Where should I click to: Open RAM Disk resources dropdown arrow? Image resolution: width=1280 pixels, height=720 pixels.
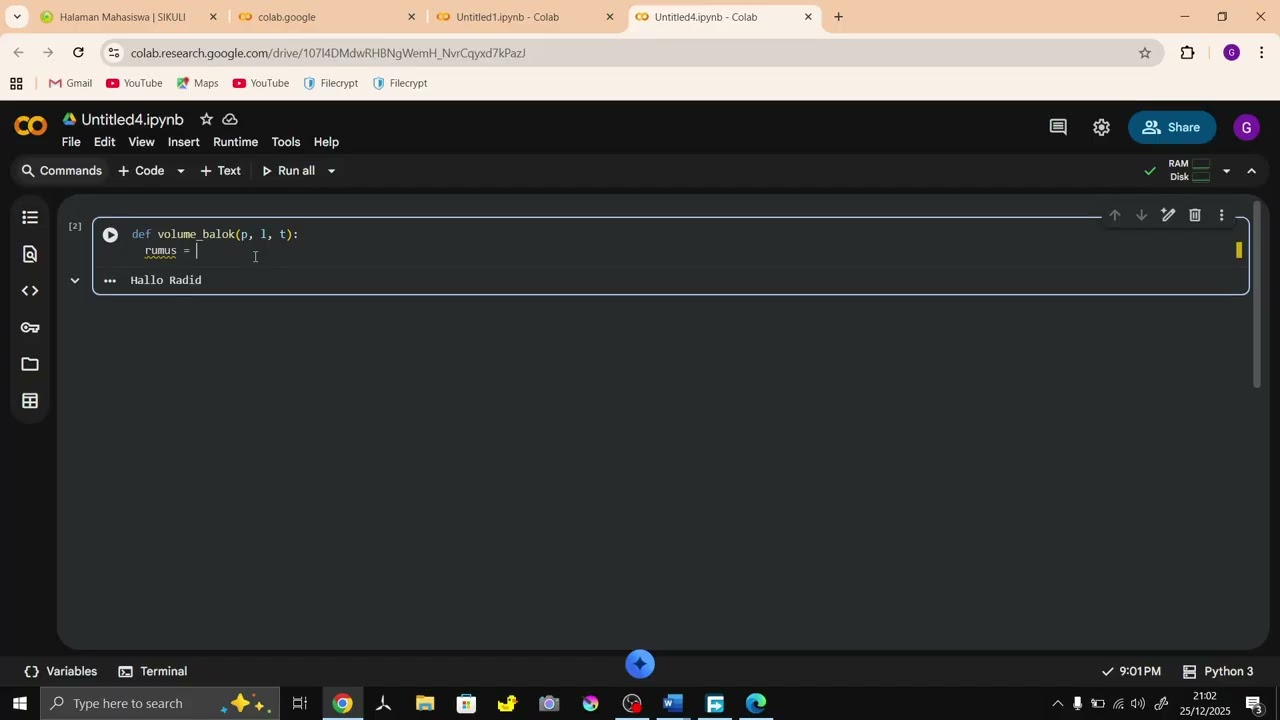[1227, 171]
